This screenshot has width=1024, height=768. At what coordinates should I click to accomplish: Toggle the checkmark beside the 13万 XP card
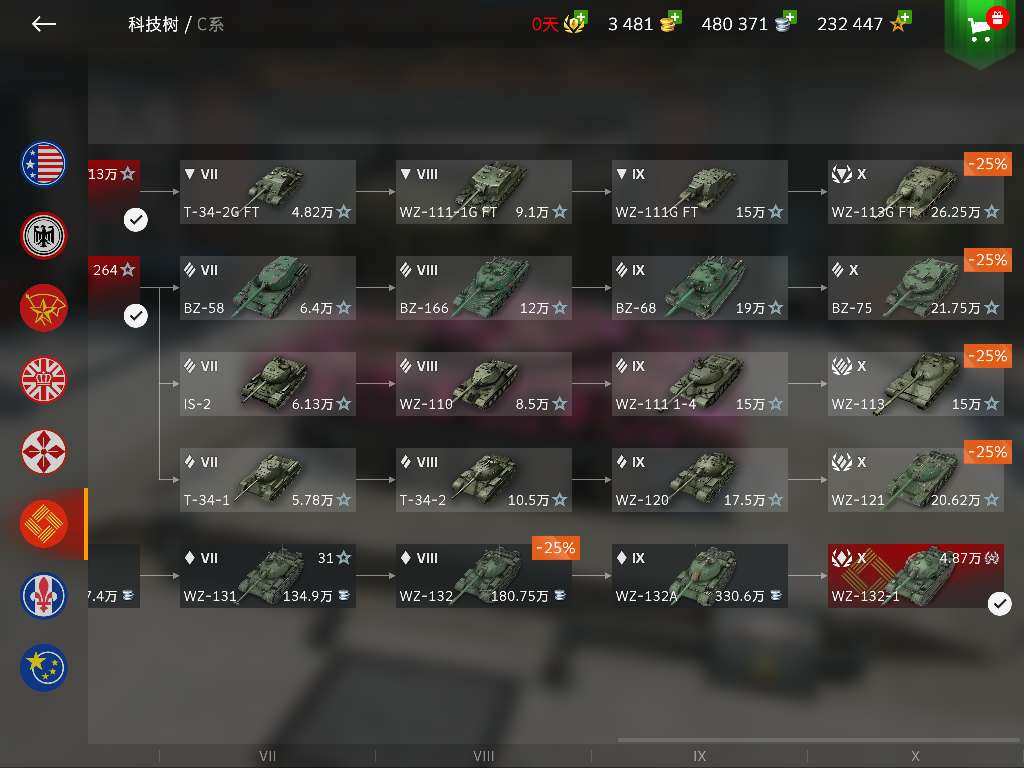point(136,220)
